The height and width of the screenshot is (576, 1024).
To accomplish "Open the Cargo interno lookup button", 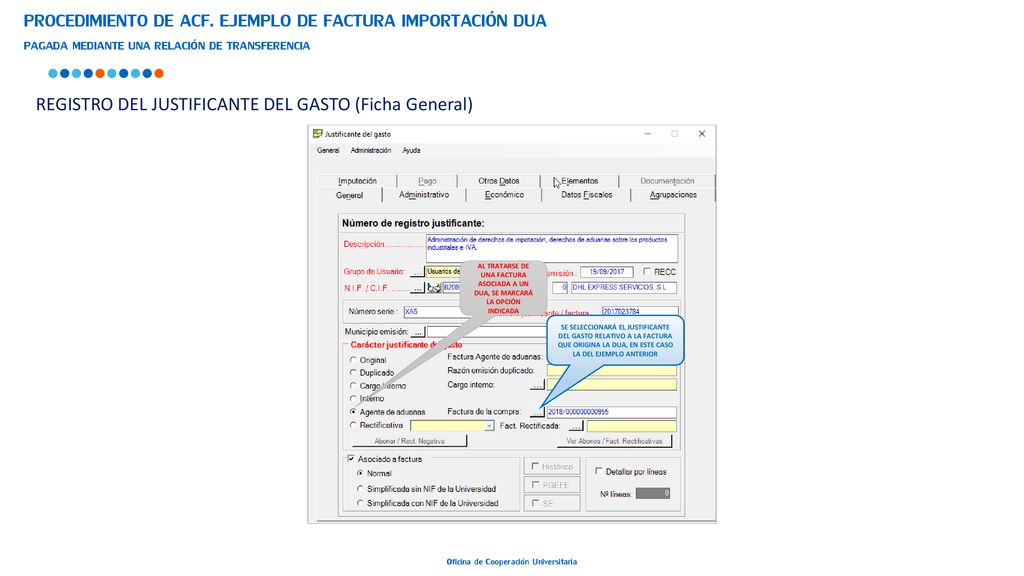I will pos(537,385).
